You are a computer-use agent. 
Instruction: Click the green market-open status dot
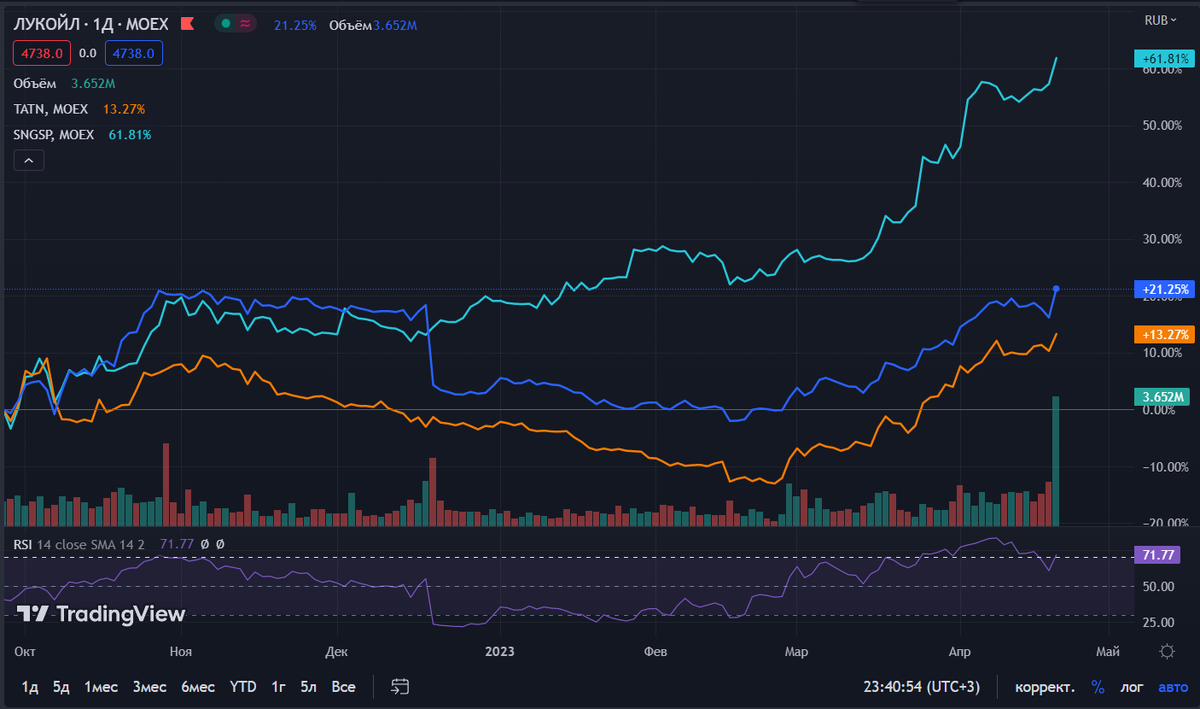coord(227,23)
